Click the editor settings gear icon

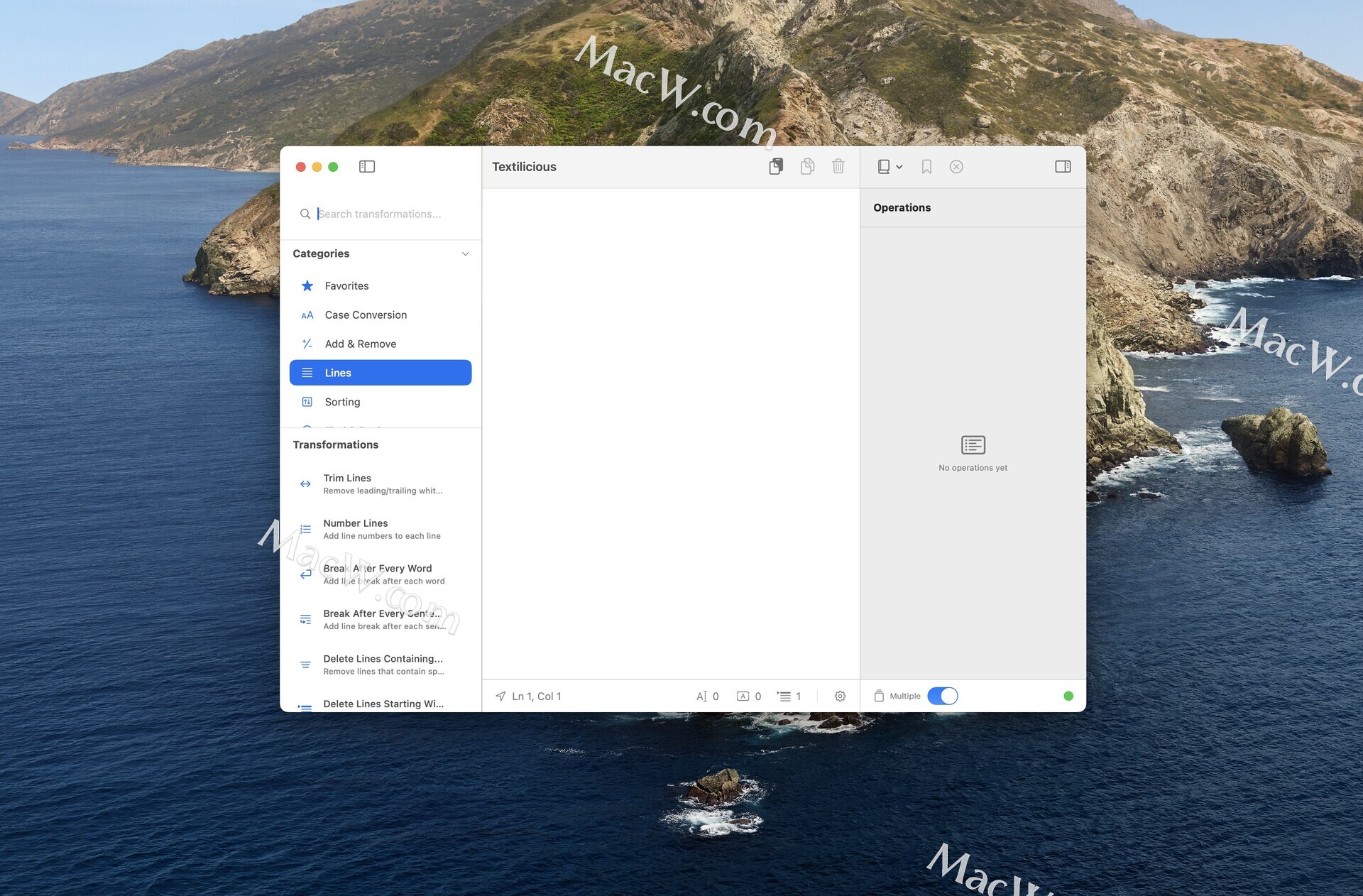[840, 696]
